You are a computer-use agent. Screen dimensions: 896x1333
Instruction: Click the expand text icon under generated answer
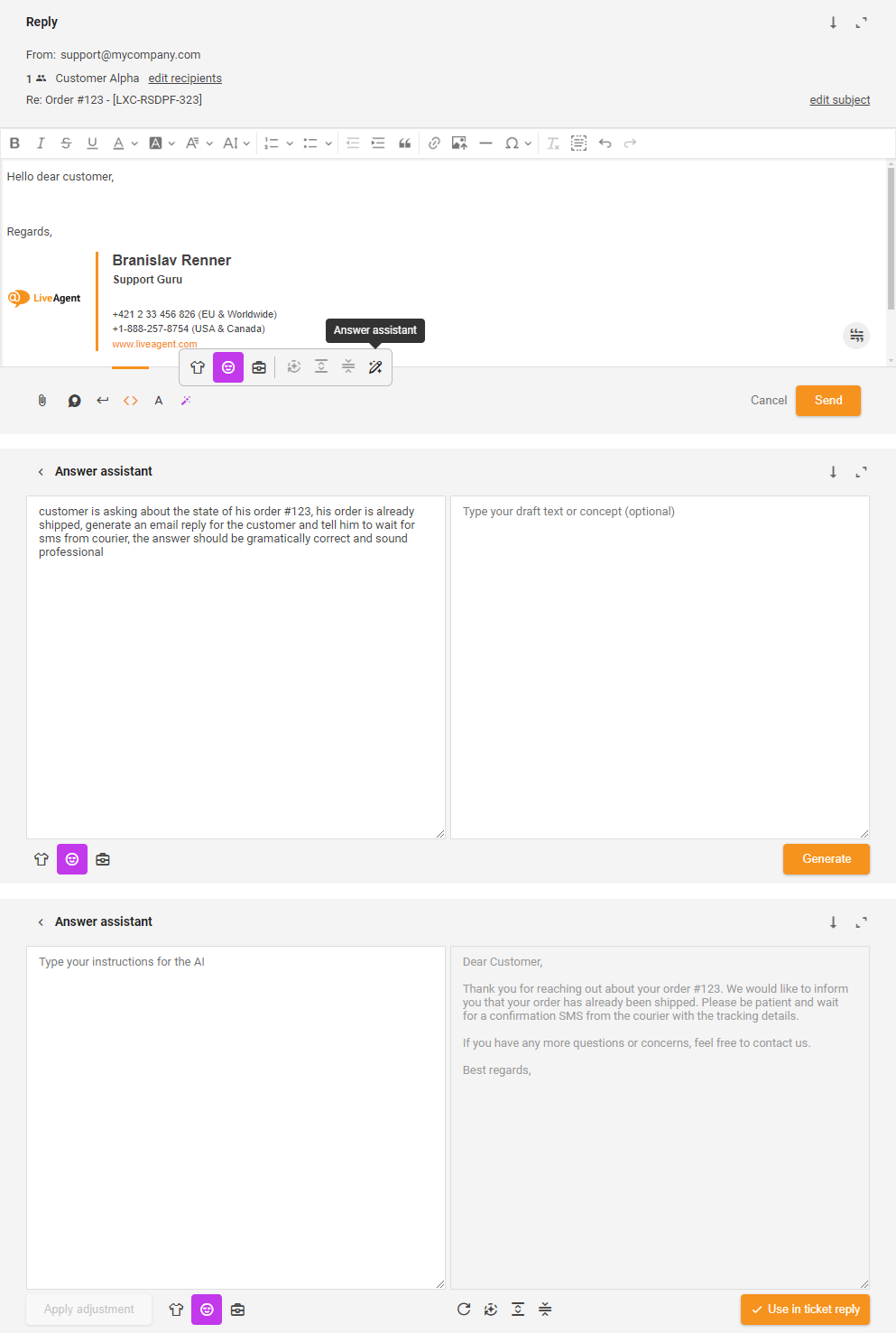(x=518, y=1310)
